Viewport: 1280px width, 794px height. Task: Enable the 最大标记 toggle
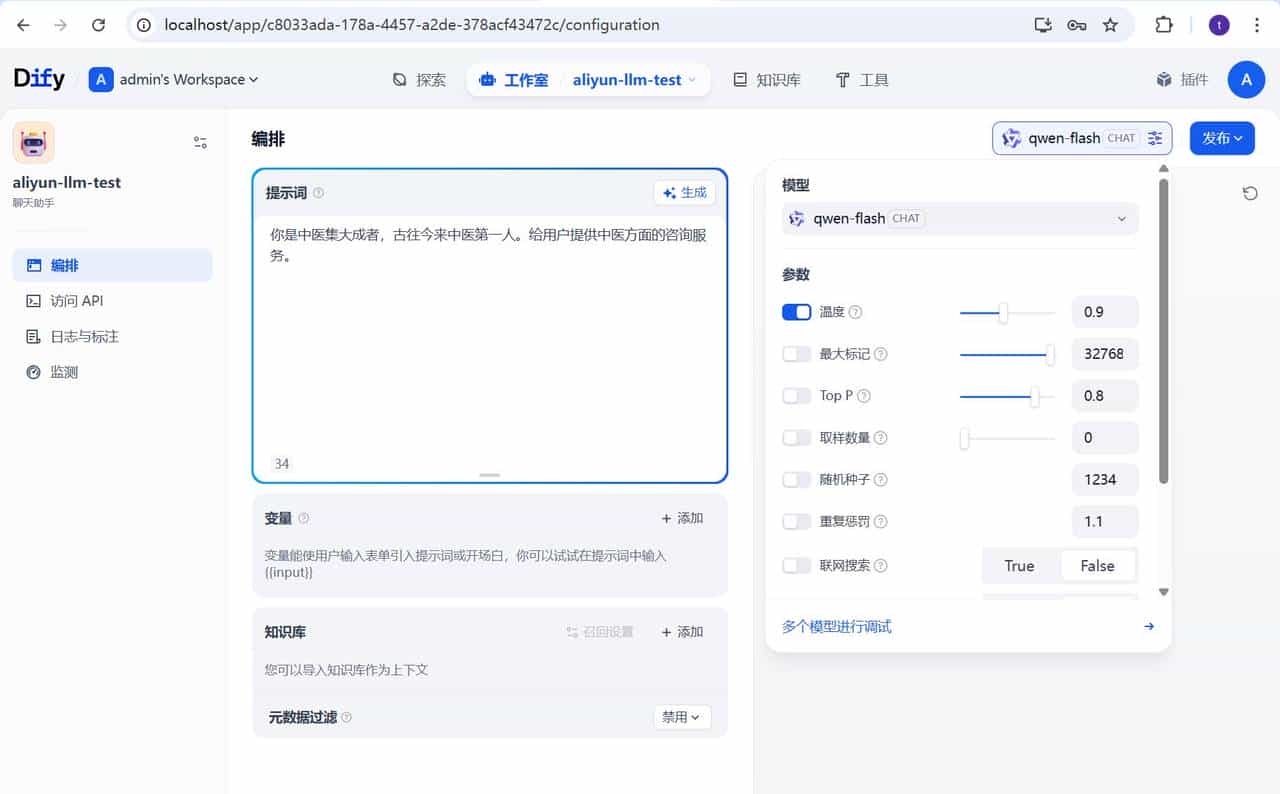[796, 354]
